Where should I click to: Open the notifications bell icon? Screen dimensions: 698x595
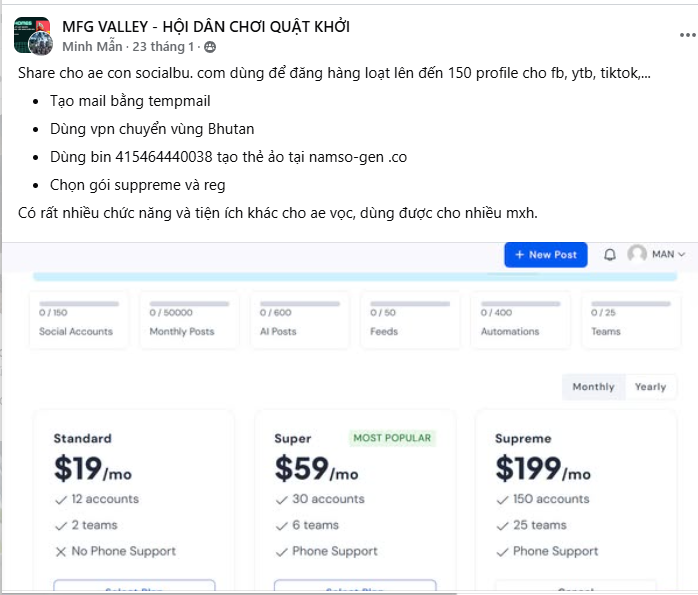(x=610, y=255)
